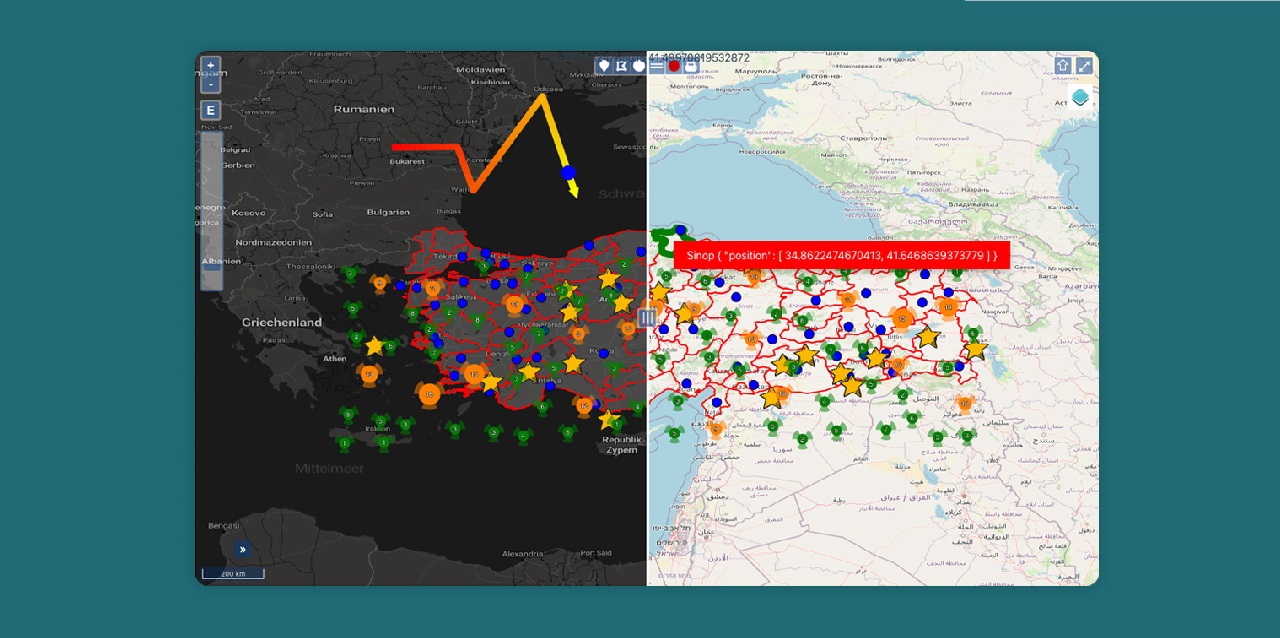
Task: Click the yellow arrowhead of the gradient line
Action: tap(573, 190)
